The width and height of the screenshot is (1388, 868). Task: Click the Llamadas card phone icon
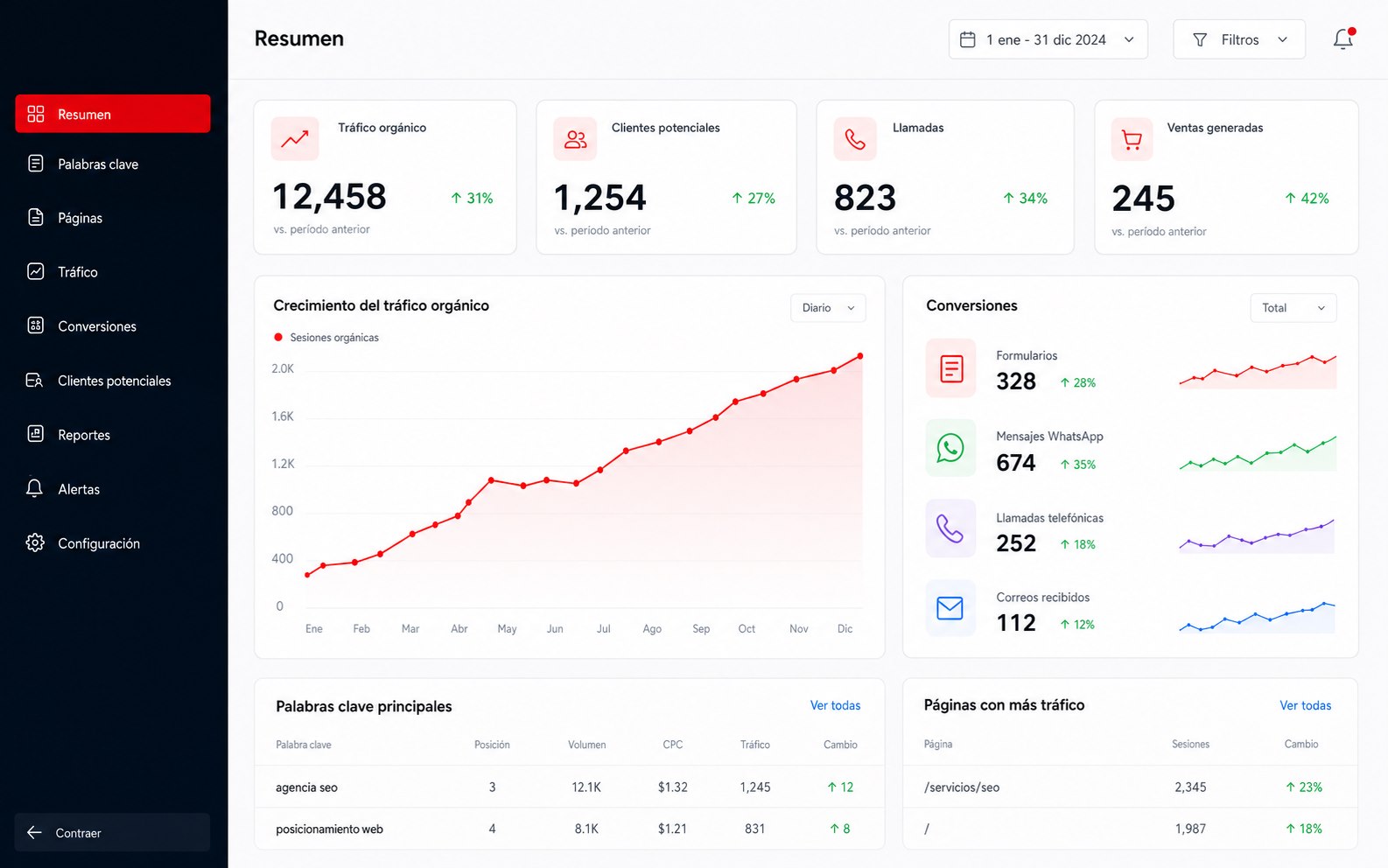[x=855, y=139]
